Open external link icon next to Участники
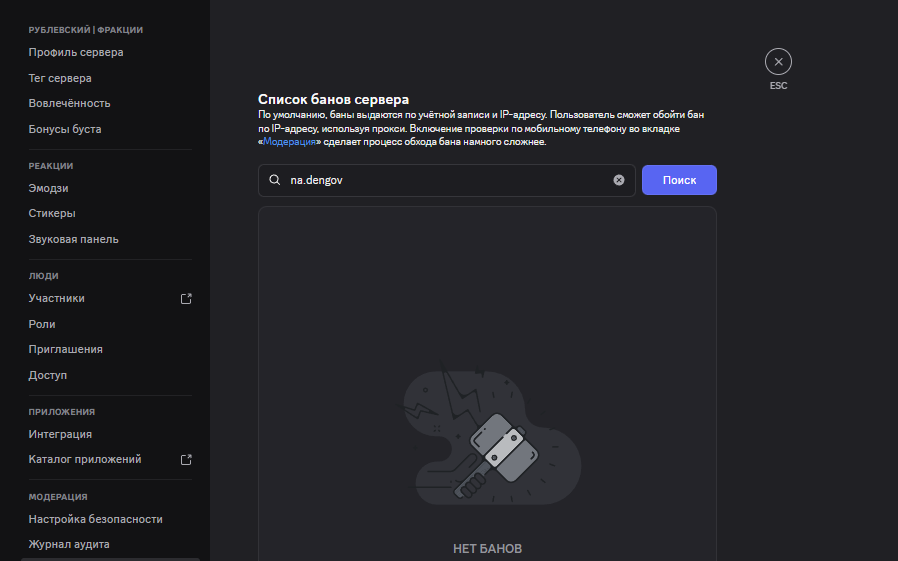Image resolution: width=898 pixels, height=561 pixels. tap(185, 298)
